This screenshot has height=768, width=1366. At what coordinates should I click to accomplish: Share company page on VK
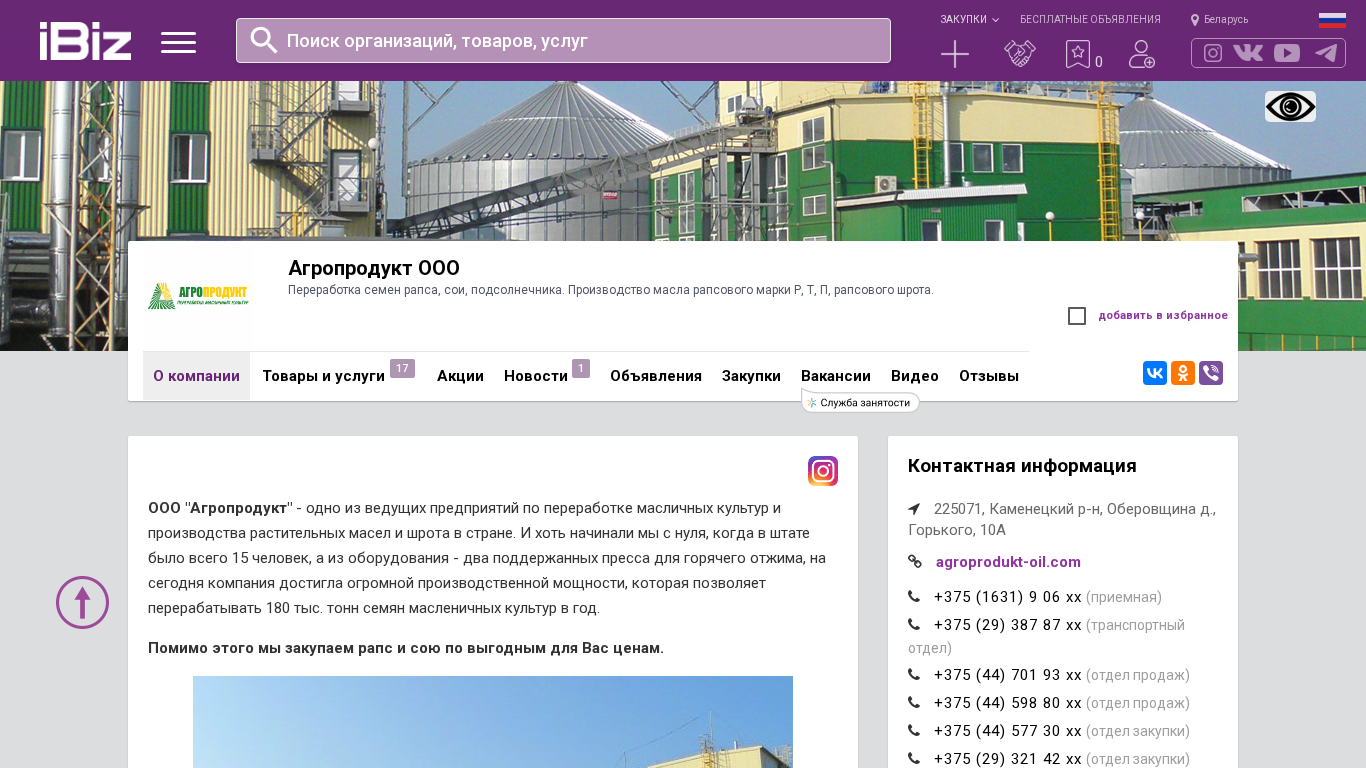[1155, 373]
